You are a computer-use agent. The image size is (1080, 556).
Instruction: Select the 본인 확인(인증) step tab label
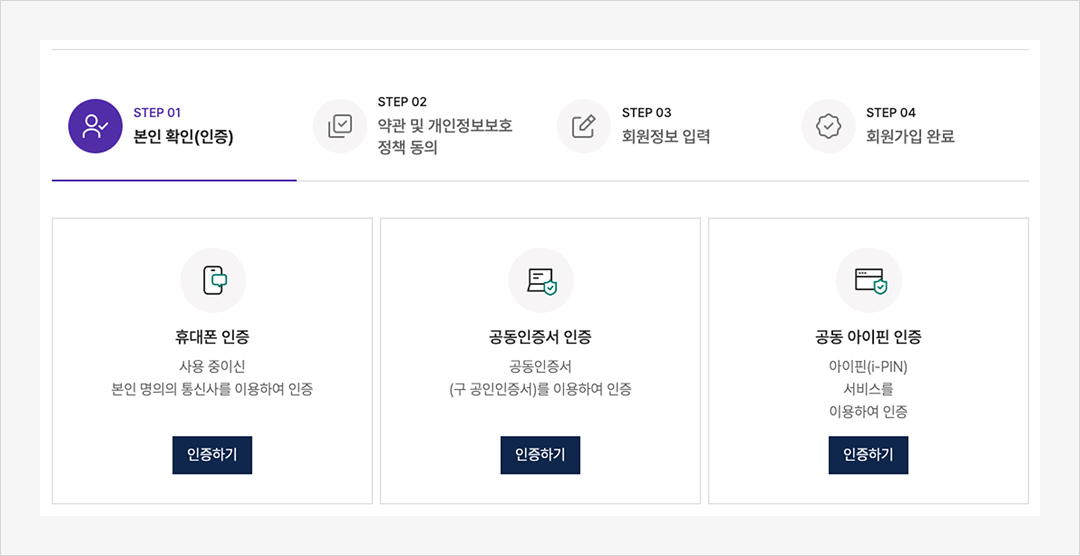click(x=183, y=137)
